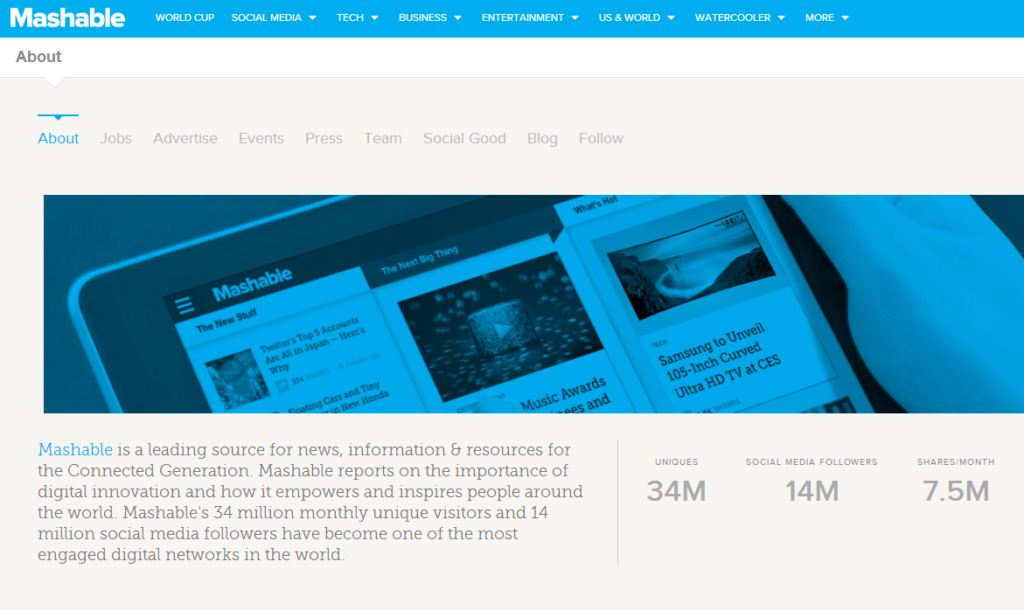Screen dimensions: 1024x610
Task: Open the Business menu
Action: pos(423,18)
